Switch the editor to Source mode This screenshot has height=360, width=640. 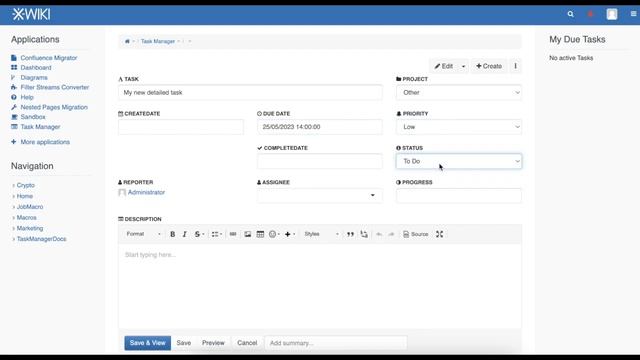pyautogui.click(x=416, y=234)
